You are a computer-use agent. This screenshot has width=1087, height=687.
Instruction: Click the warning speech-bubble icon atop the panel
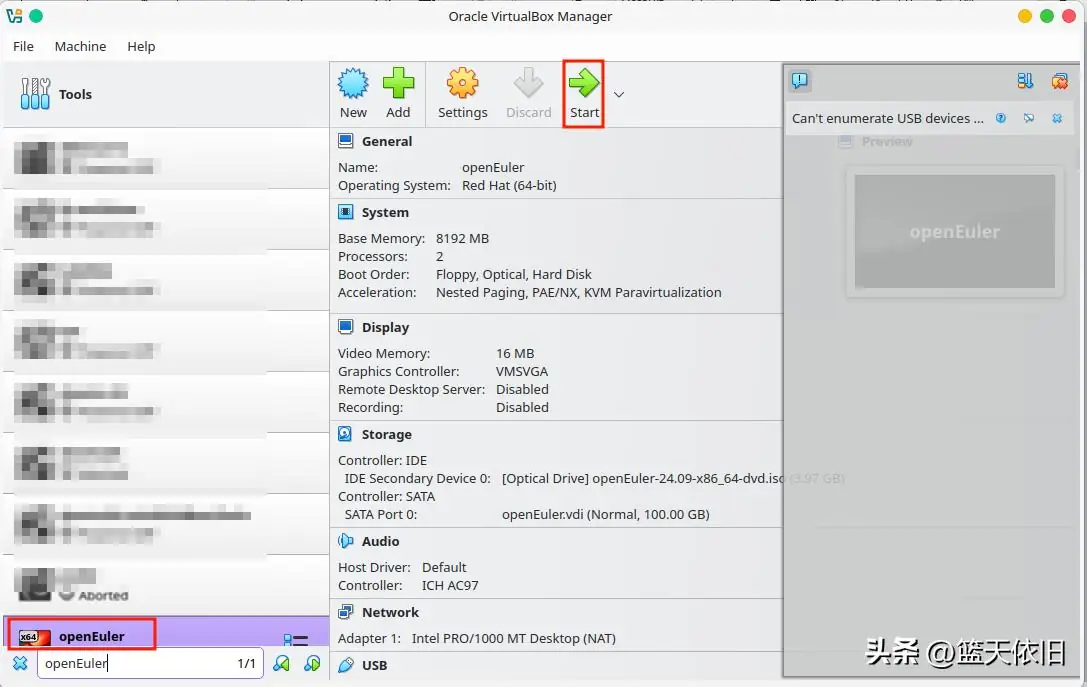(799, 80)
